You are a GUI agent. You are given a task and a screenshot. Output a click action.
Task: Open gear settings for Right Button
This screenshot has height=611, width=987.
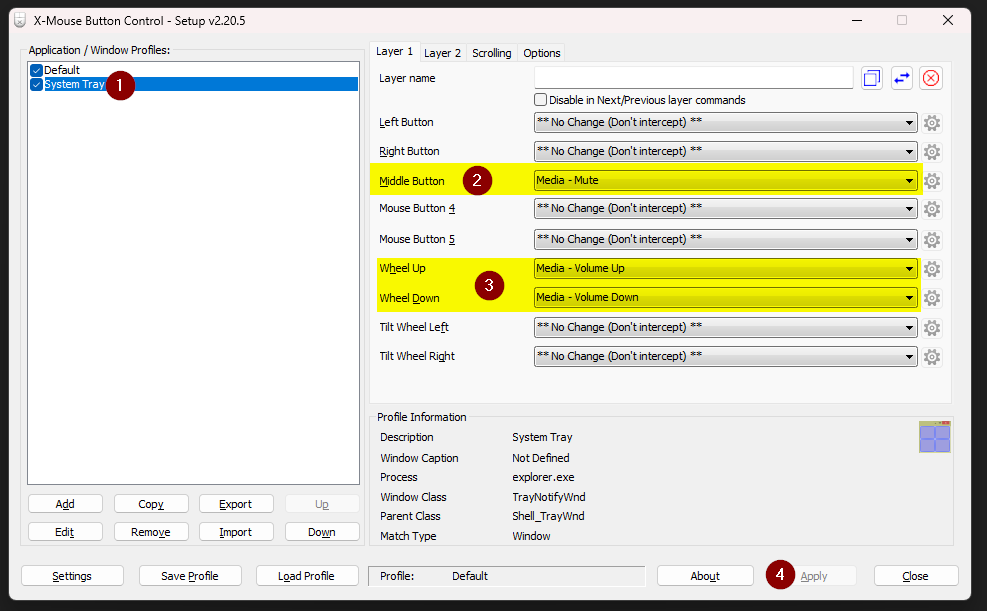pyautogui.click(x=932, y=152)
